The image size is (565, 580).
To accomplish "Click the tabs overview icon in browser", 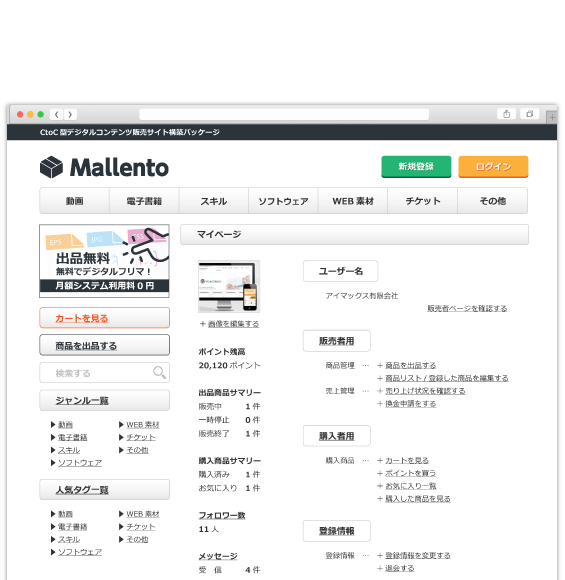I will tap(529, 114).
